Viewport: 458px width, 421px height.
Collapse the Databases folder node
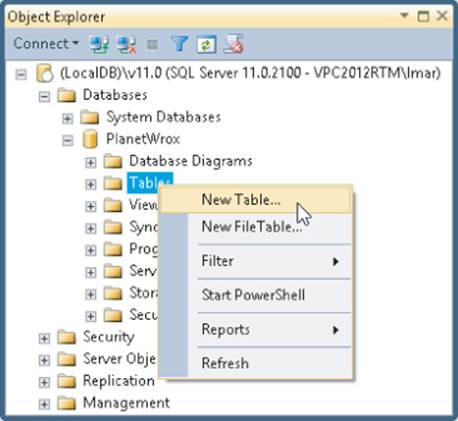coord(44,97)
